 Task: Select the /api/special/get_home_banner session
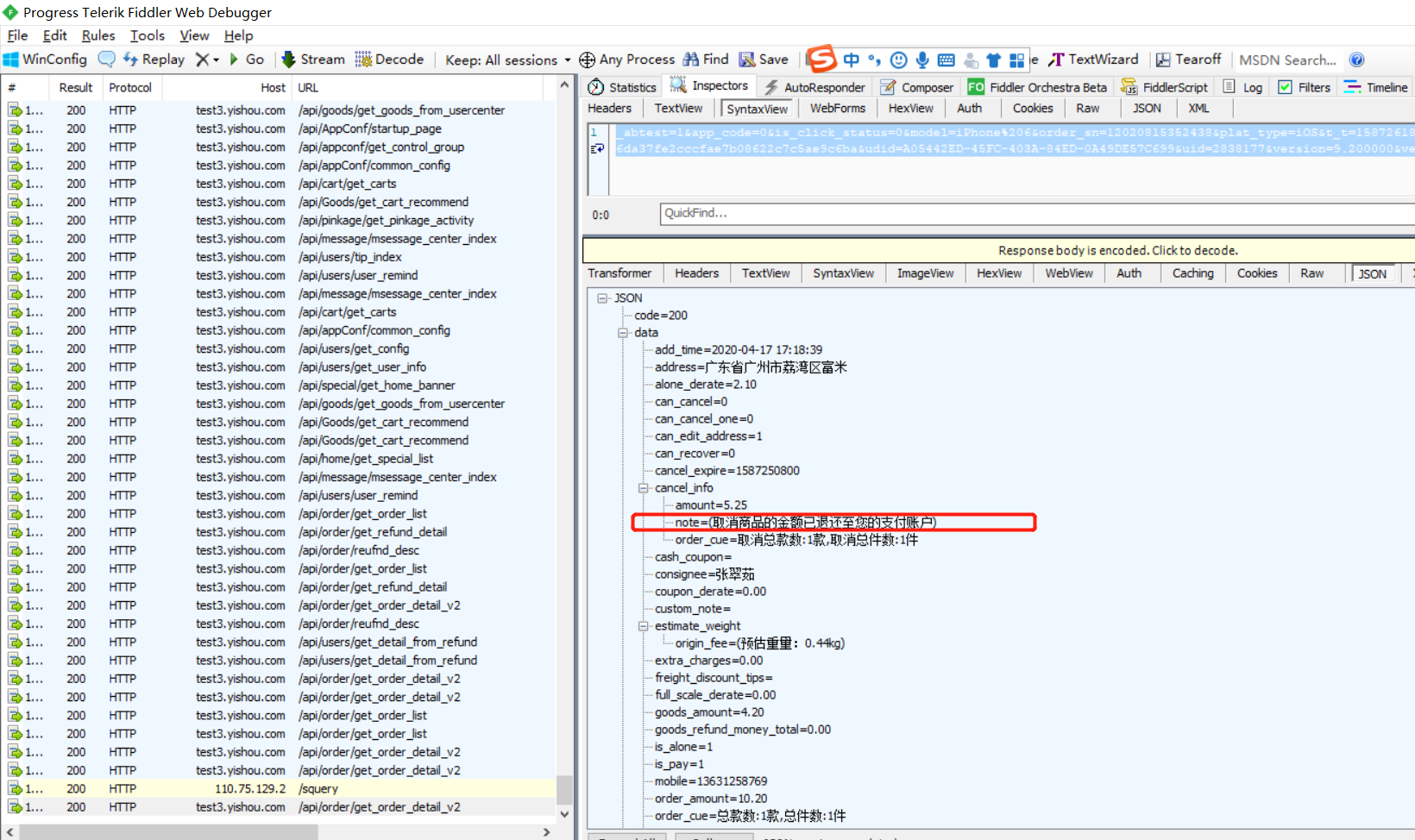(x=280, y=386)
